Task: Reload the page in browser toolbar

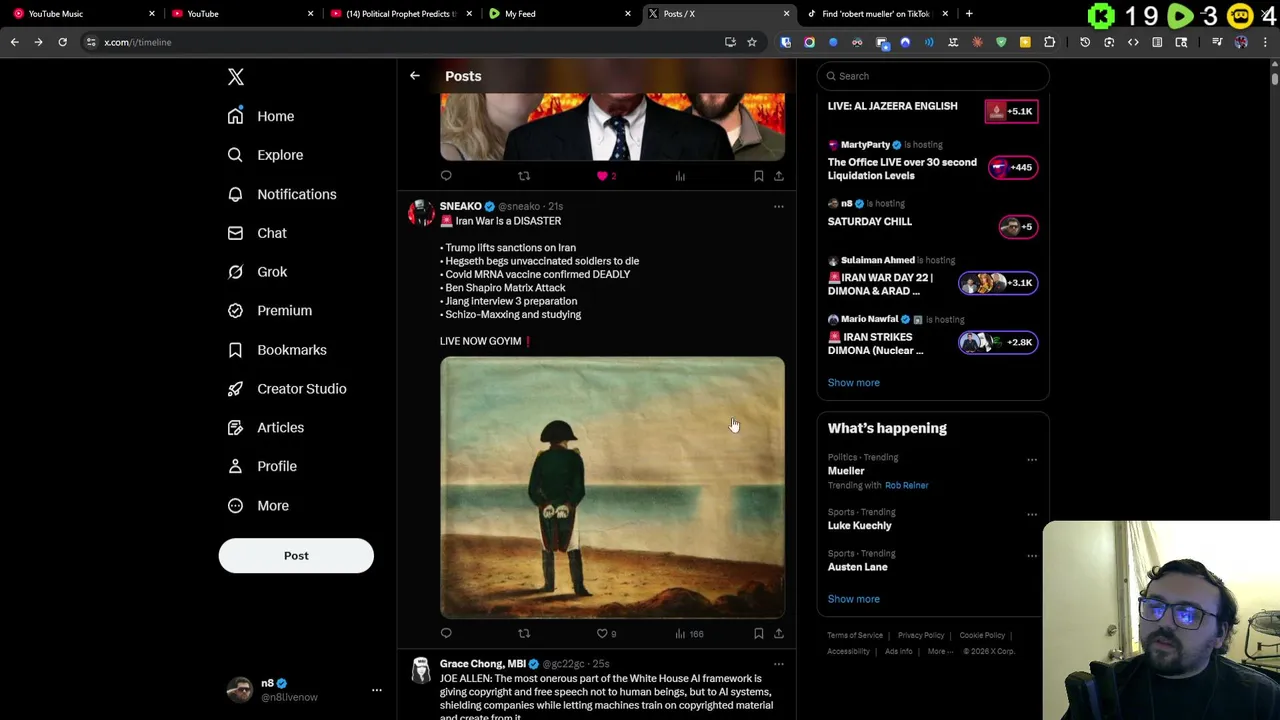Action: coord(62,42)
